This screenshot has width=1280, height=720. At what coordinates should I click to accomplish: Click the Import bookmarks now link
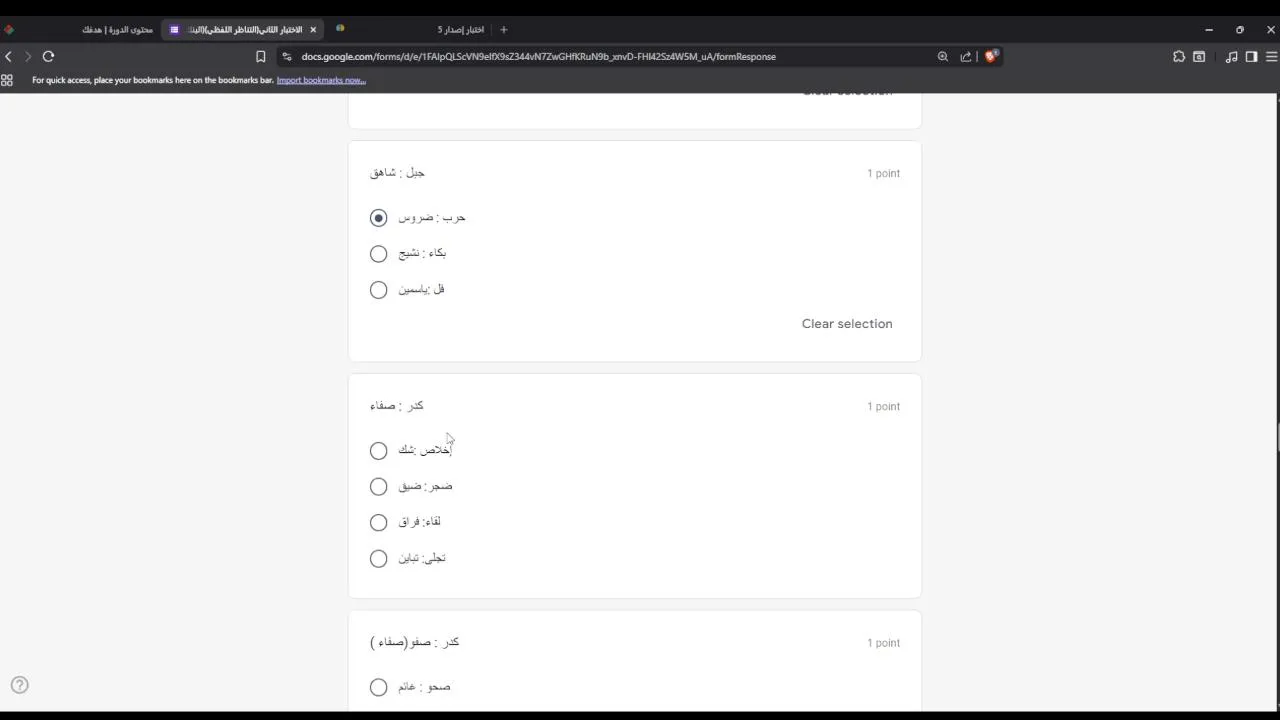(321, 80)
